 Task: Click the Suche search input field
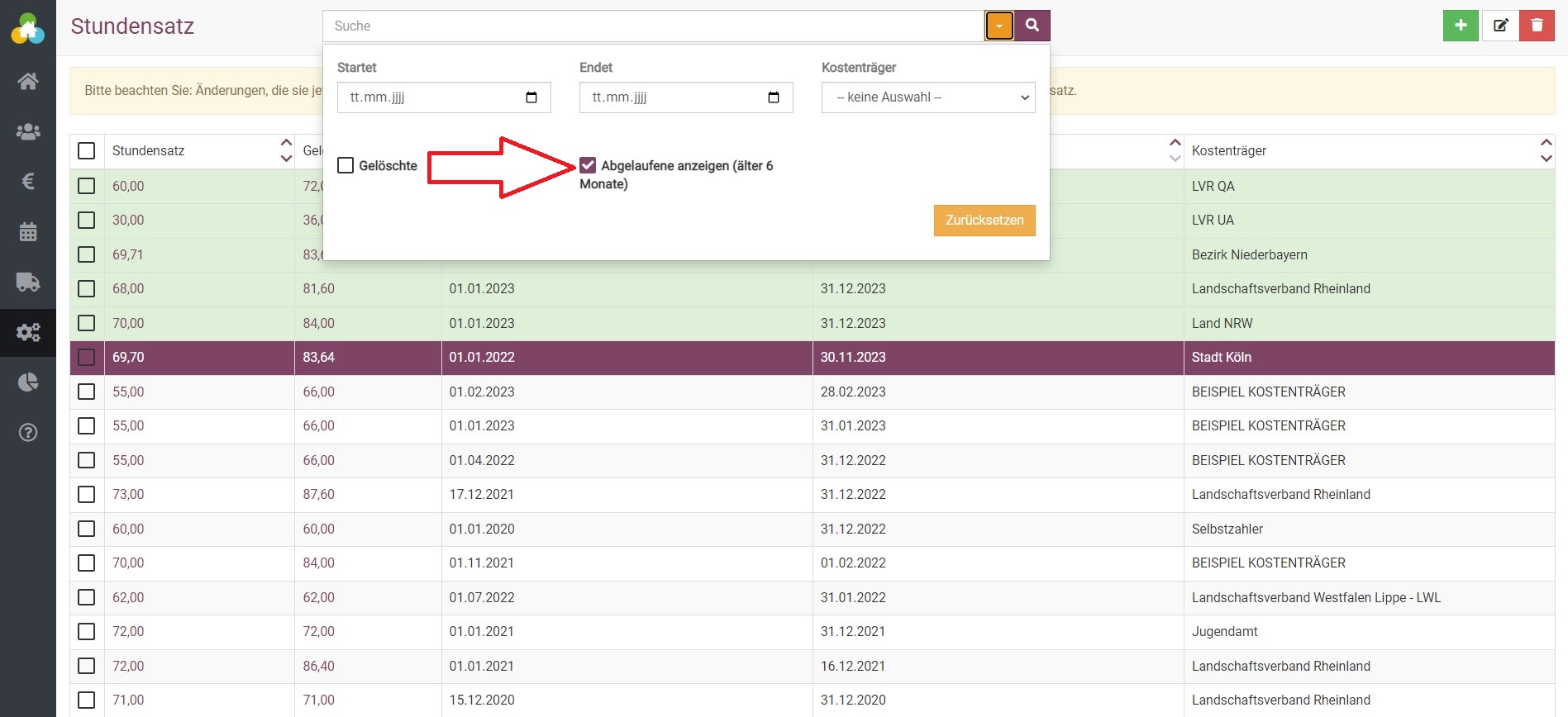[653, 26]
